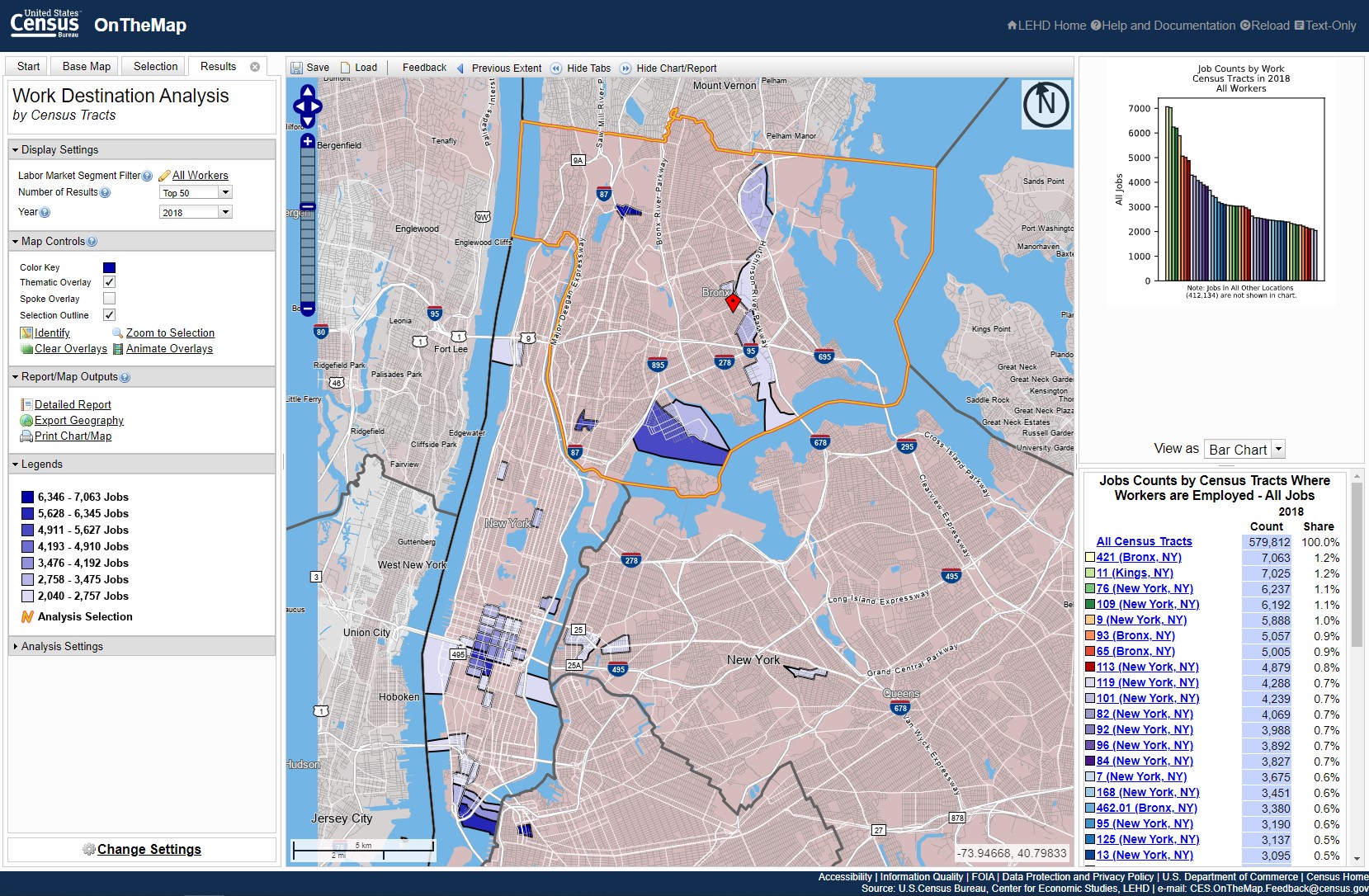
Task: Close the Results tab
Action: pyautogui.click(x=255, y=67)
